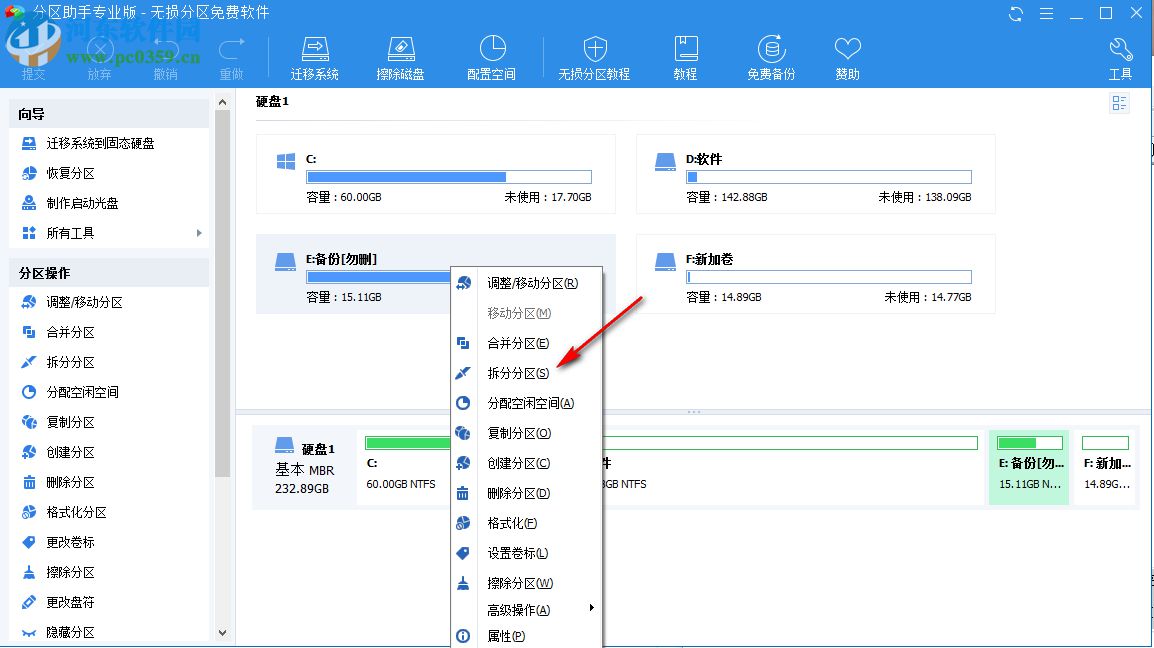Screen dimensions: 1154x648
Task: Open the 工具 tools wrench menu
Action: coord(1120,55)
